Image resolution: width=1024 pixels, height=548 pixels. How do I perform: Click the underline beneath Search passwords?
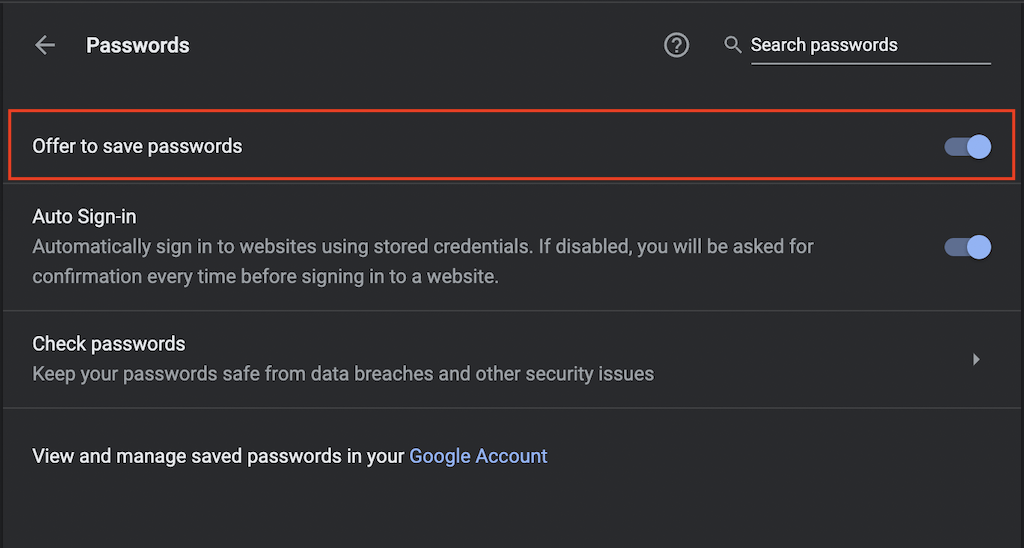pos(870,63)
